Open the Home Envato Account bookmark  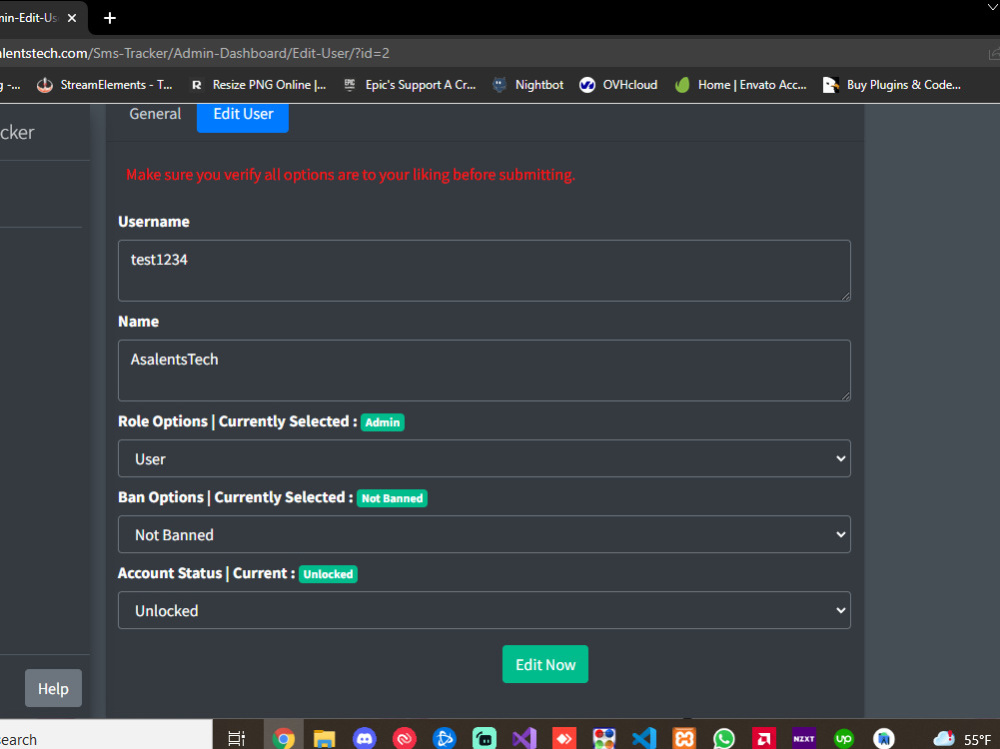point(741,85)
